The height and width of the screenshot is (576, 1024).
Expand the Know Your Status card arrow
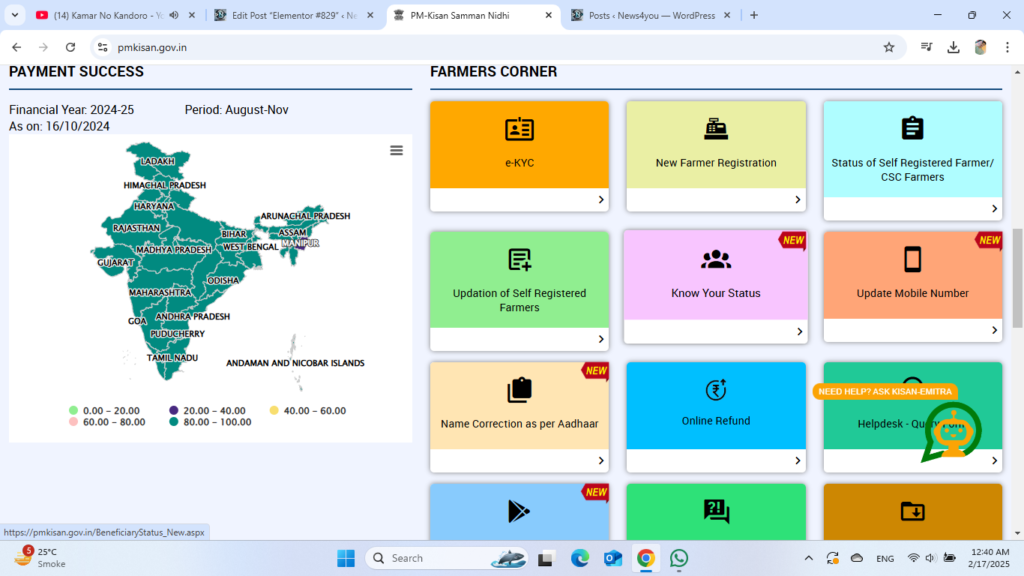[x=799, y=332]
